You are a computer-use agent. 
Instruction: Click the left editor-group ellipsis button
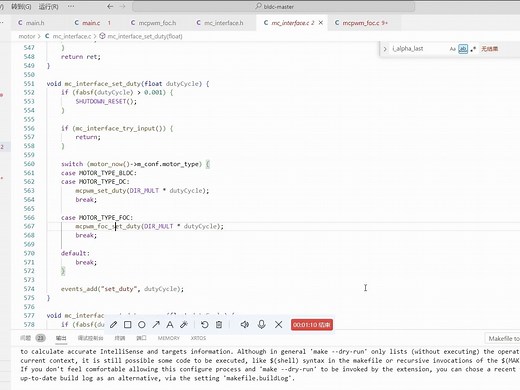[x=2, y=23]
